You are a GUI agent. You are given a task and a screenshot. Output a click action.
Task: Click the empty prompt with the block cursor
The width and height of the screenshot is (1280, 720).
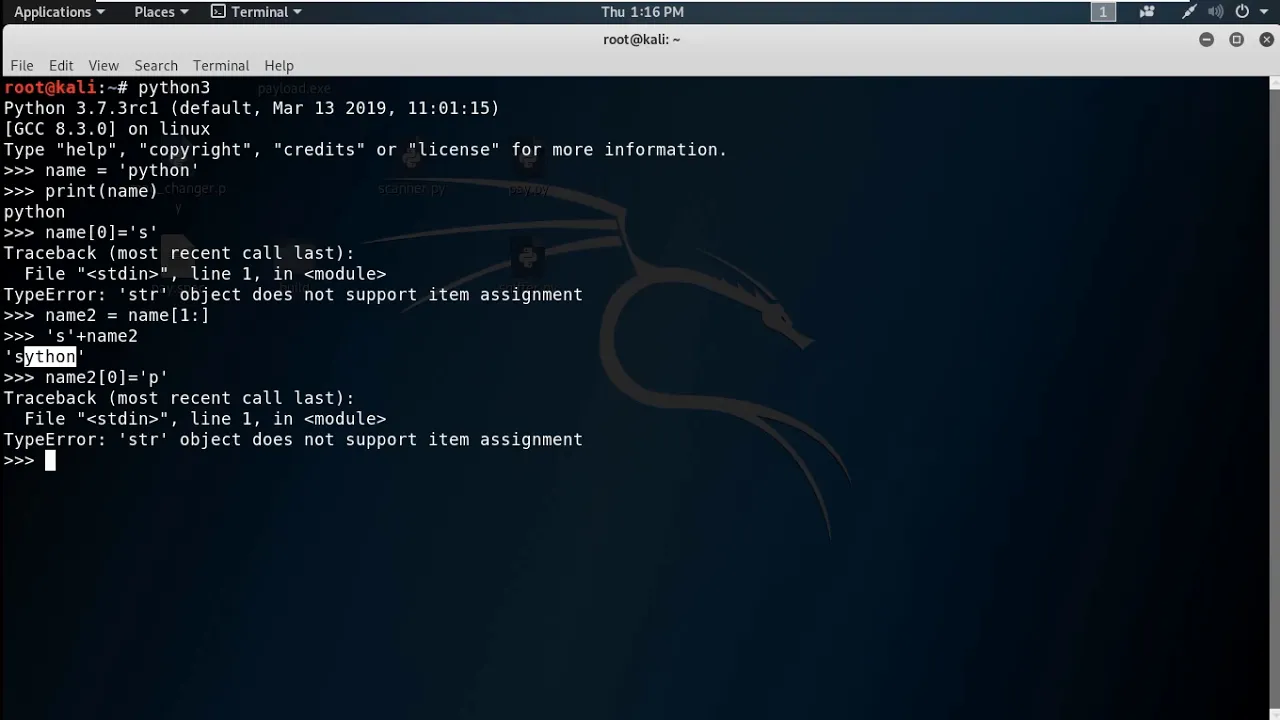coord(29,460)
